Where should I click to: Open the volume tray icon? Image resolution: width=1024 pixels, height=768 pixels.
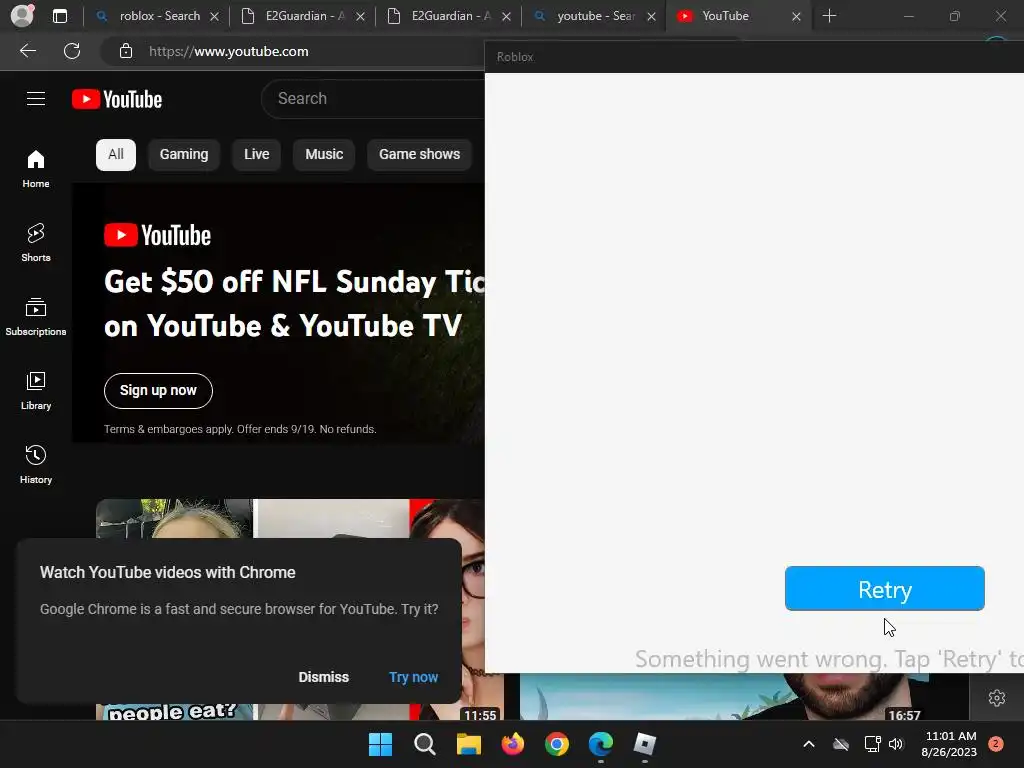tap(896, 744)
